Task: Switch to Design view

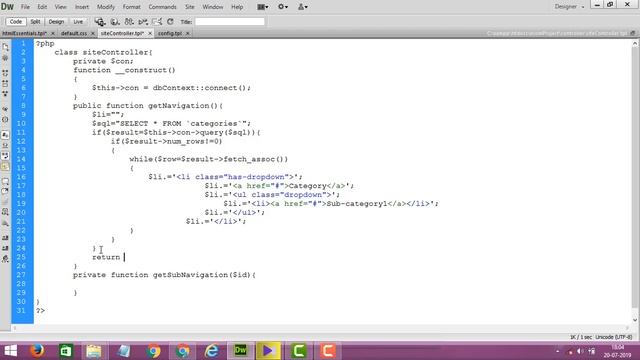Action: point(56,22)
